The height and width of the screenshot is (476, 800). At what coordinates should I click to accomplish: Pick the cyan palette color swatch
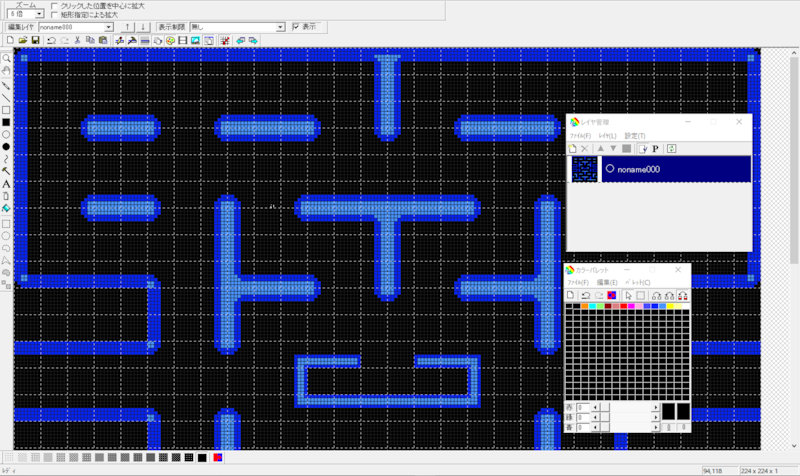(592, 306)
